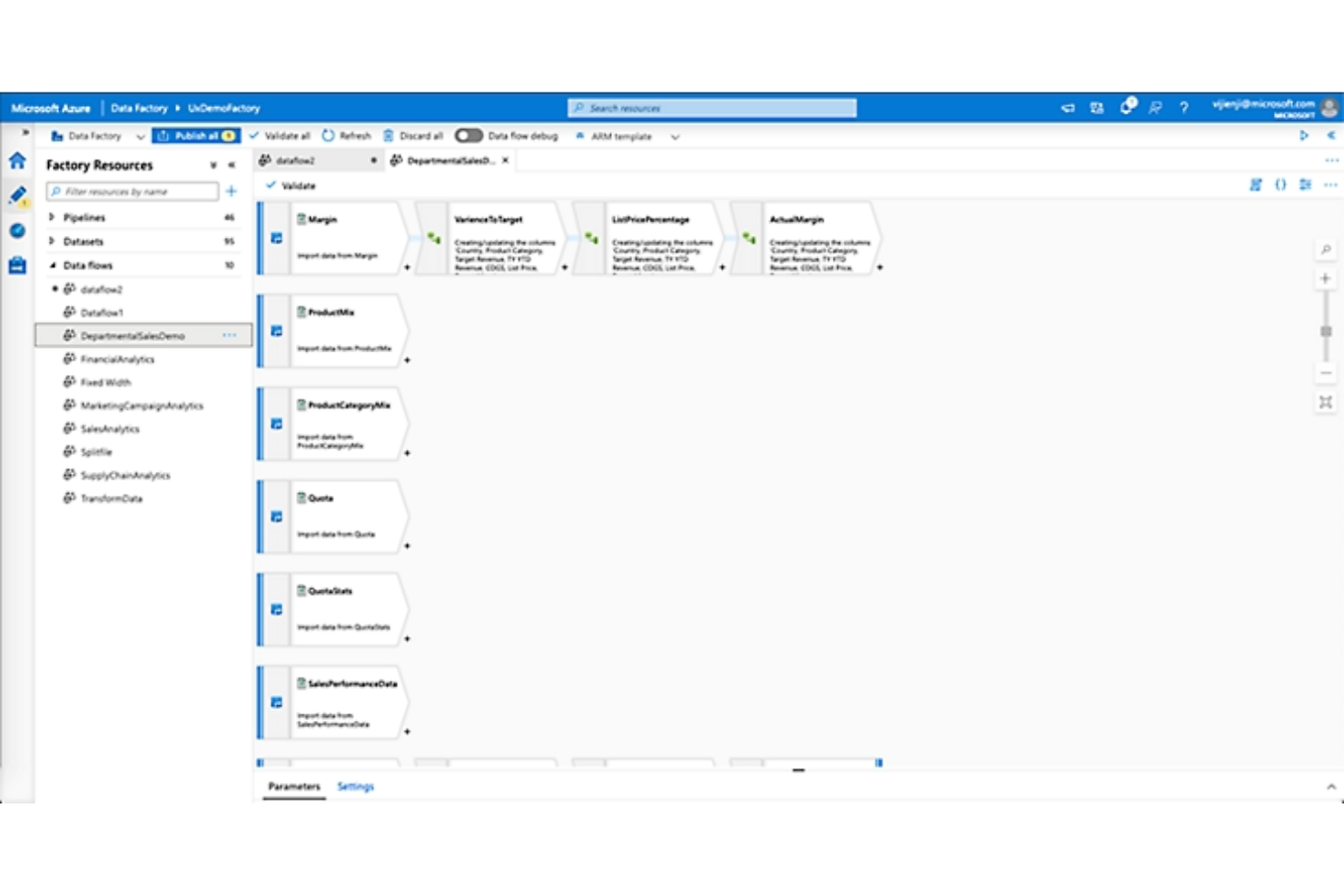Open the Settings tab at the bottom

pos(356,786)
